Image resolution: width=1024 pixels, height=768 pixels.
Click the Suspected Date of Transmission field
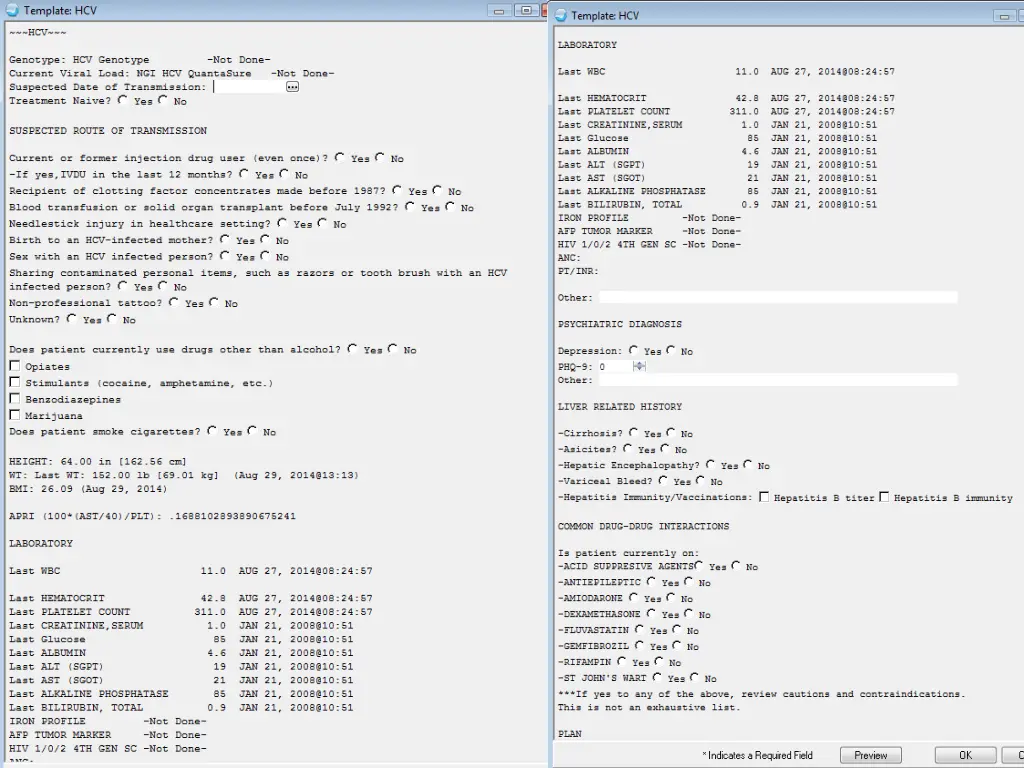pos(248,87)
